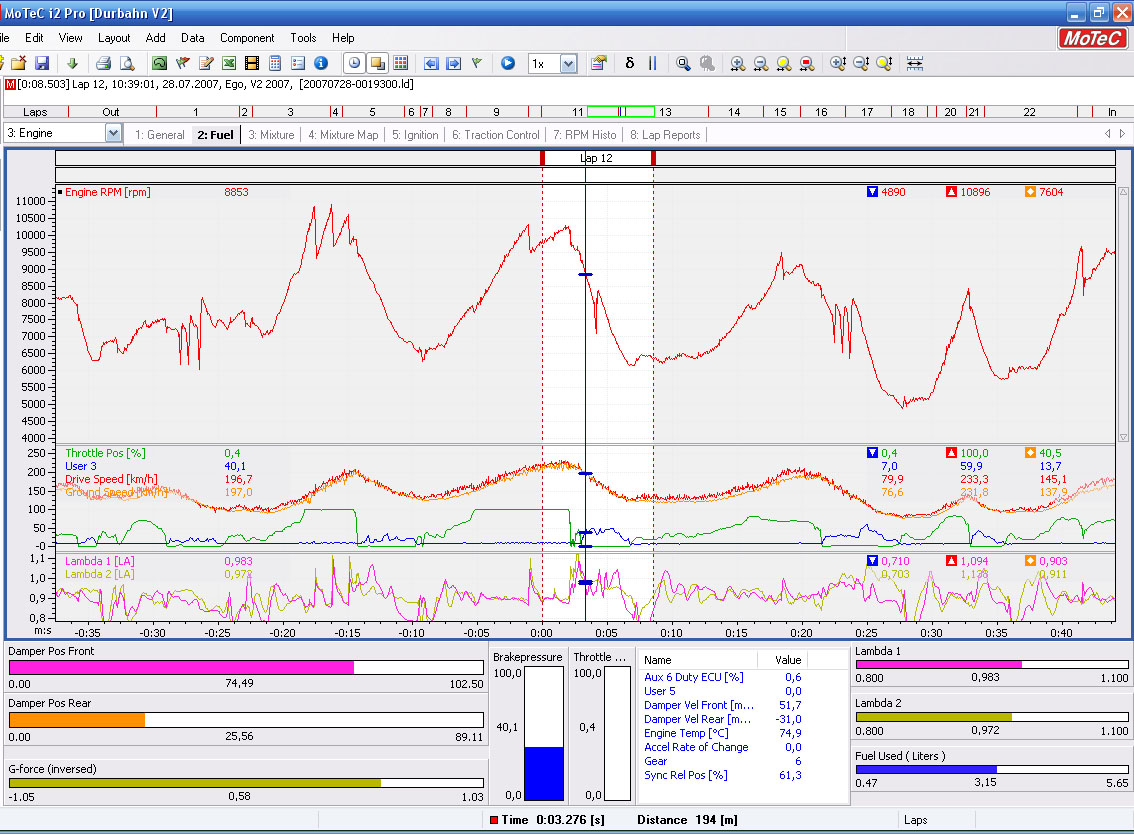Screen dimensions: 1134x834
Task: Switch to the '7: RPM Histo' tab
Action: click(x=584, y=135)
